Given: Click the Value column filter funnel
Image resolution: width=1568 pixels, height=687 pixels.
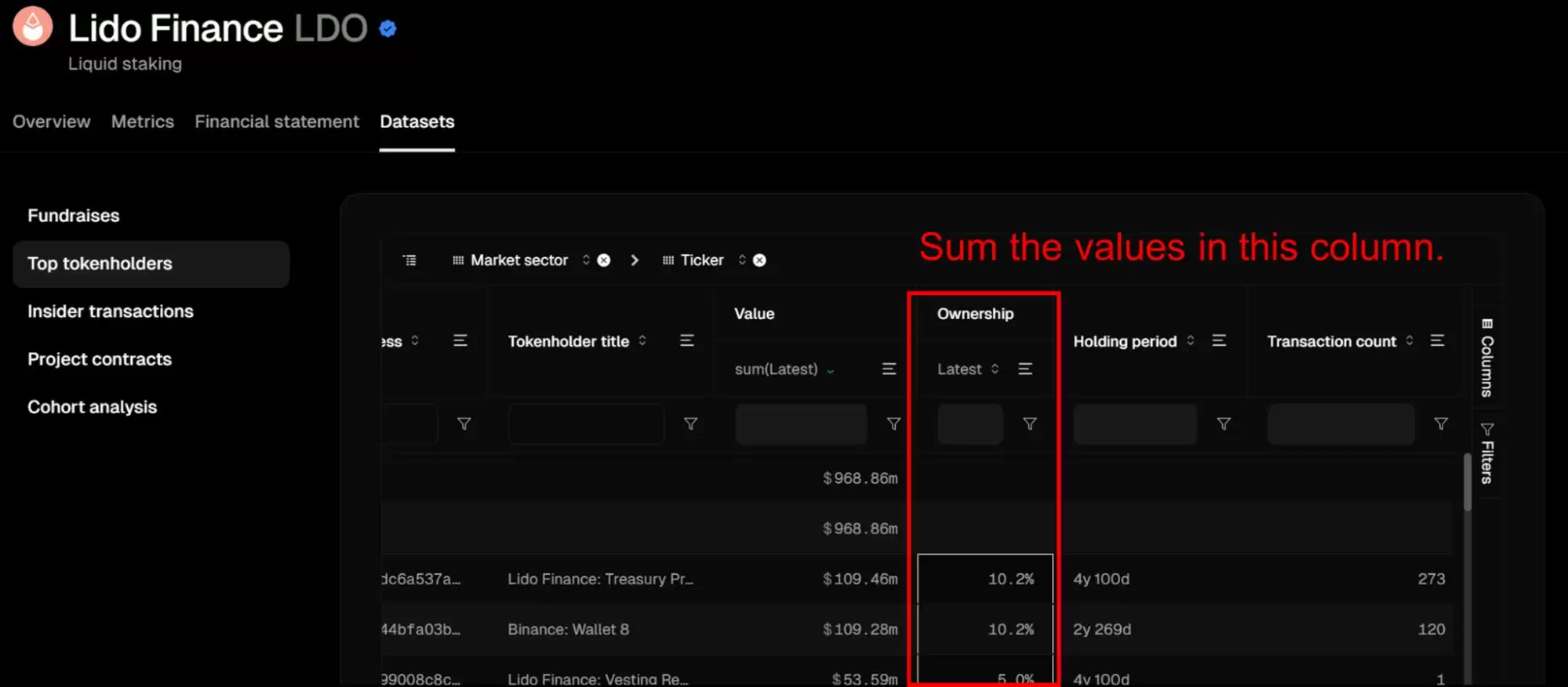Looking at the screenshot, I should pyautogui.click(x=893, y=423).
